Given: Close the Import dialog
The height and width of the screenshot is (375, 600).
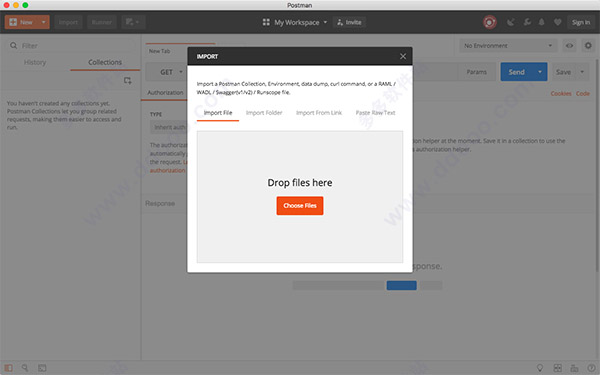Looking at the screenshot, I should (403, 56).
